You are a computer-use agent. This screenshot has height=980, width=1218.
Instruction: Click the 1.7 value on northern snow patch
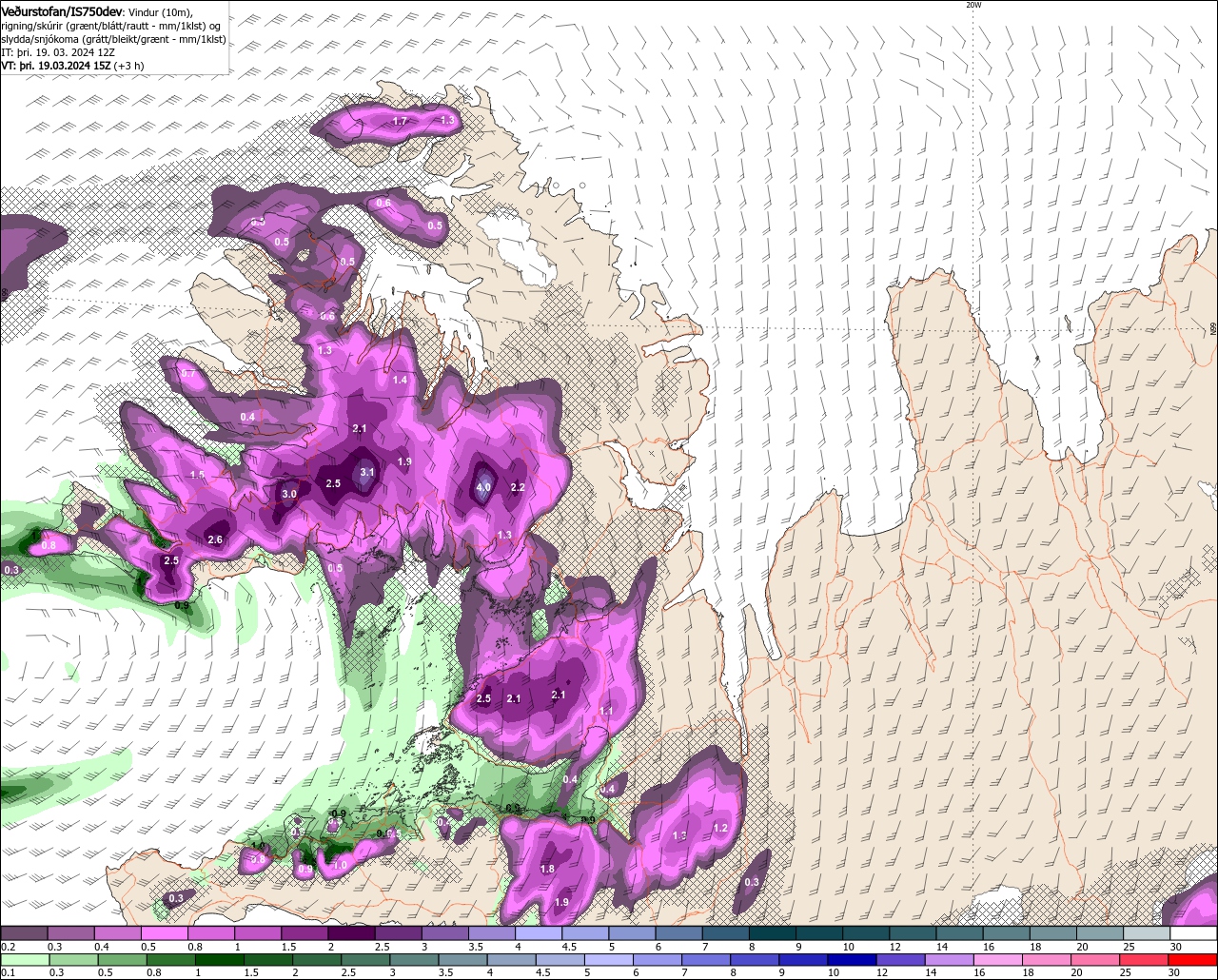pyautogui.click(x=400, y=121)
